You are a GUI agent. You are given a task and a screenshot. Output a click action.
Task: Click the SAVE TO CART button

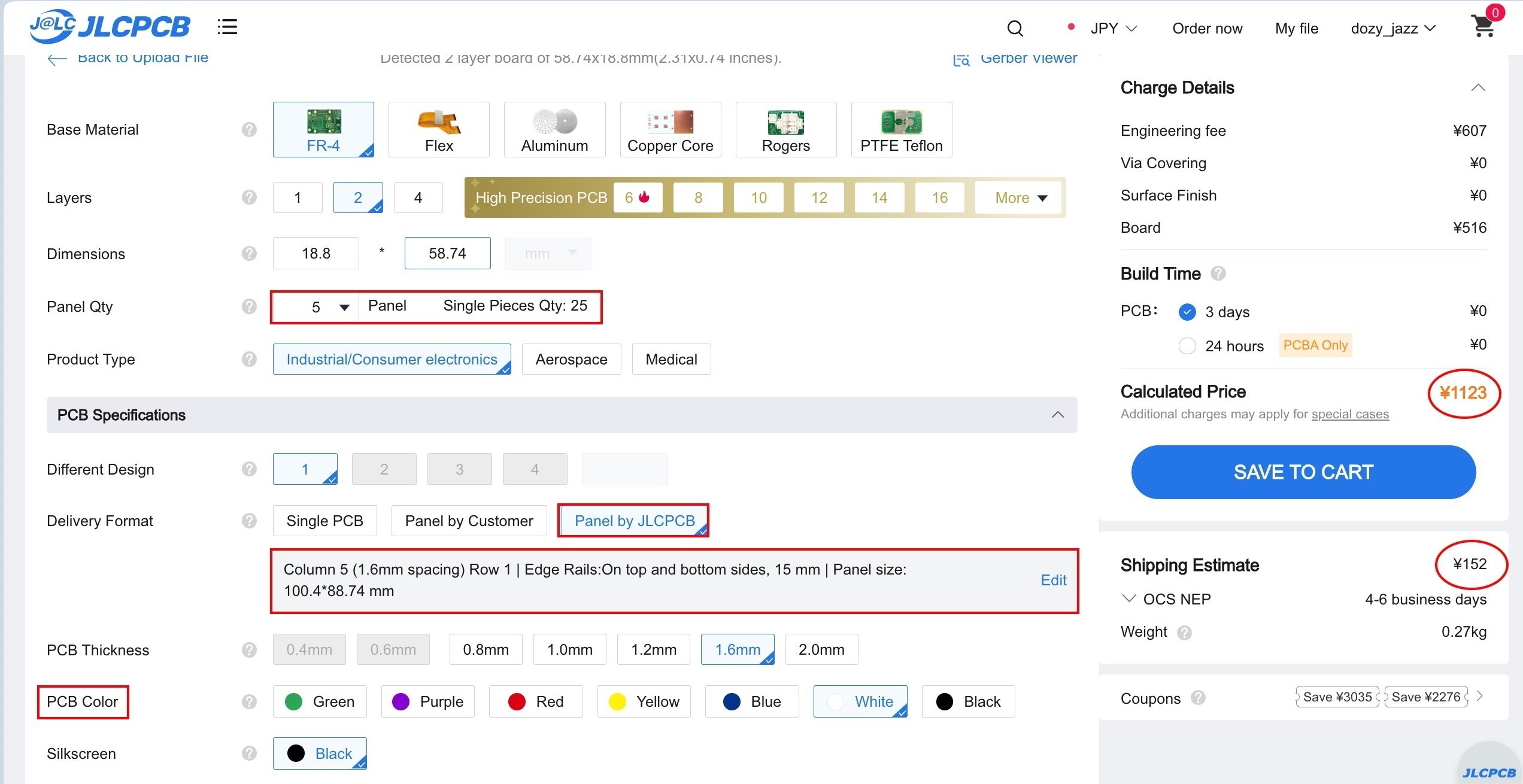pyautogui.click(x=1303, y=472)
